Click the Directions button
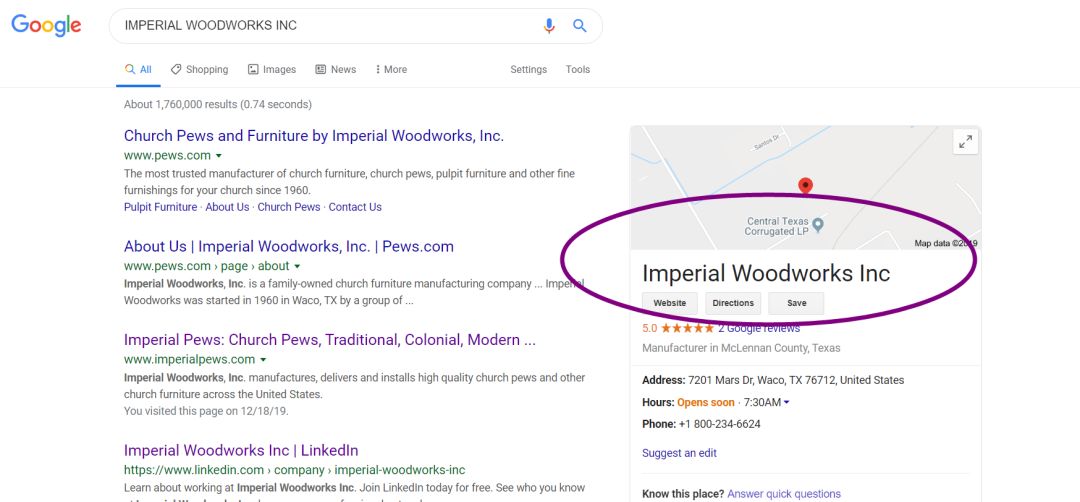Image resolution: width=1080 pixels, height=502 pixels. coord(733,303)
